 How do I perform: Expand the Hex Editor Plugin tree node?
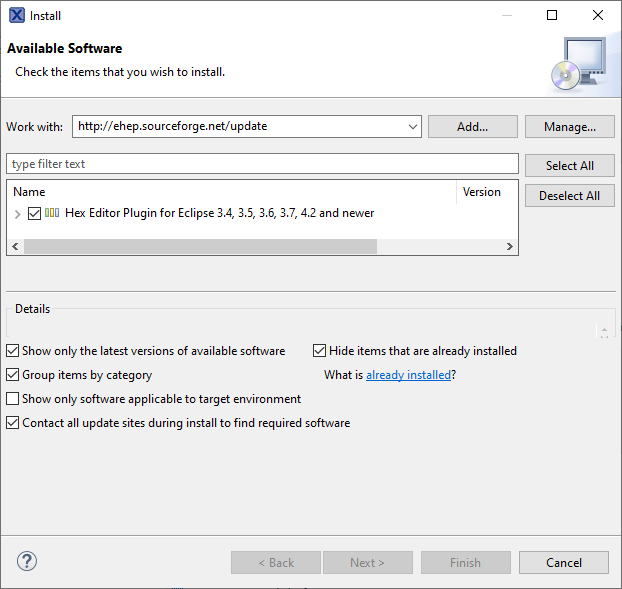(x=18, y=214)
